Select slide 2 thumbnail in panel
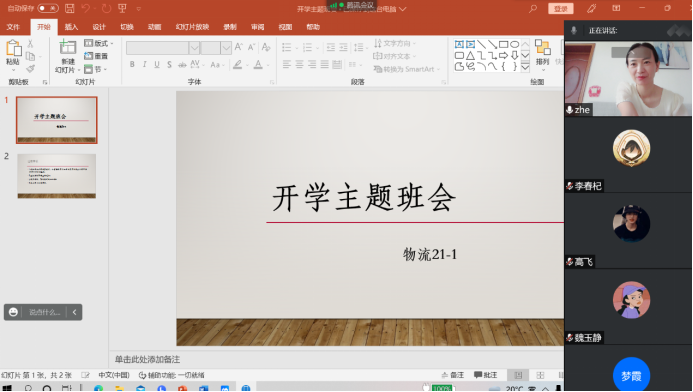Screen dimensions: 693x392 (x=57, y=176)
